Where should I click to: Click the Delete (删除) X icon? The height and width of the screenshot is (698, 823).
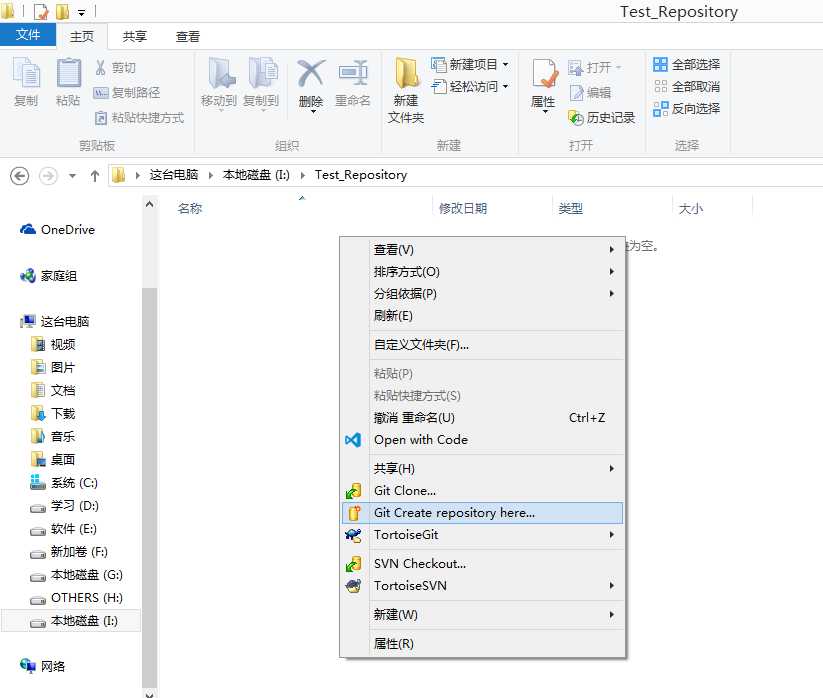311,73
